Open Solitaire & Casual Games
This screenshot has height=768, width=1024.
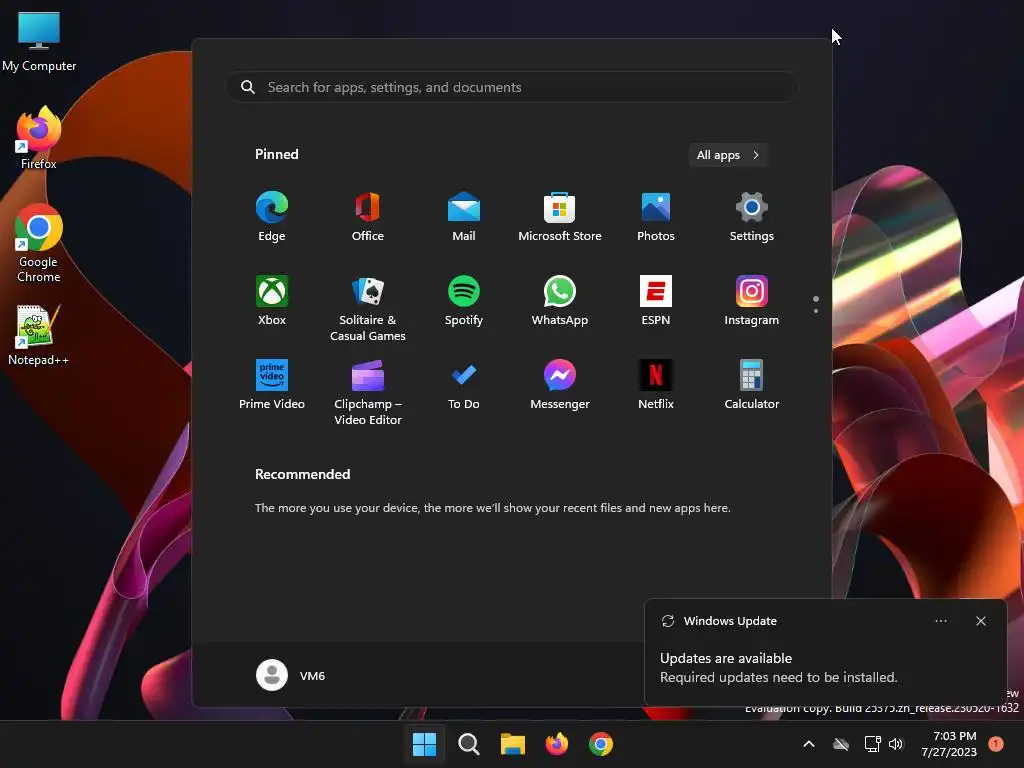[x=368, y=308]
